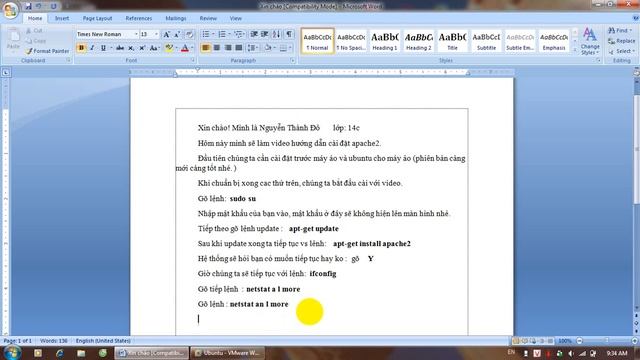The width and height of the screenshot is (640, 360).
Task: Click Increase Indent icon
Action: tap(265, 34)
